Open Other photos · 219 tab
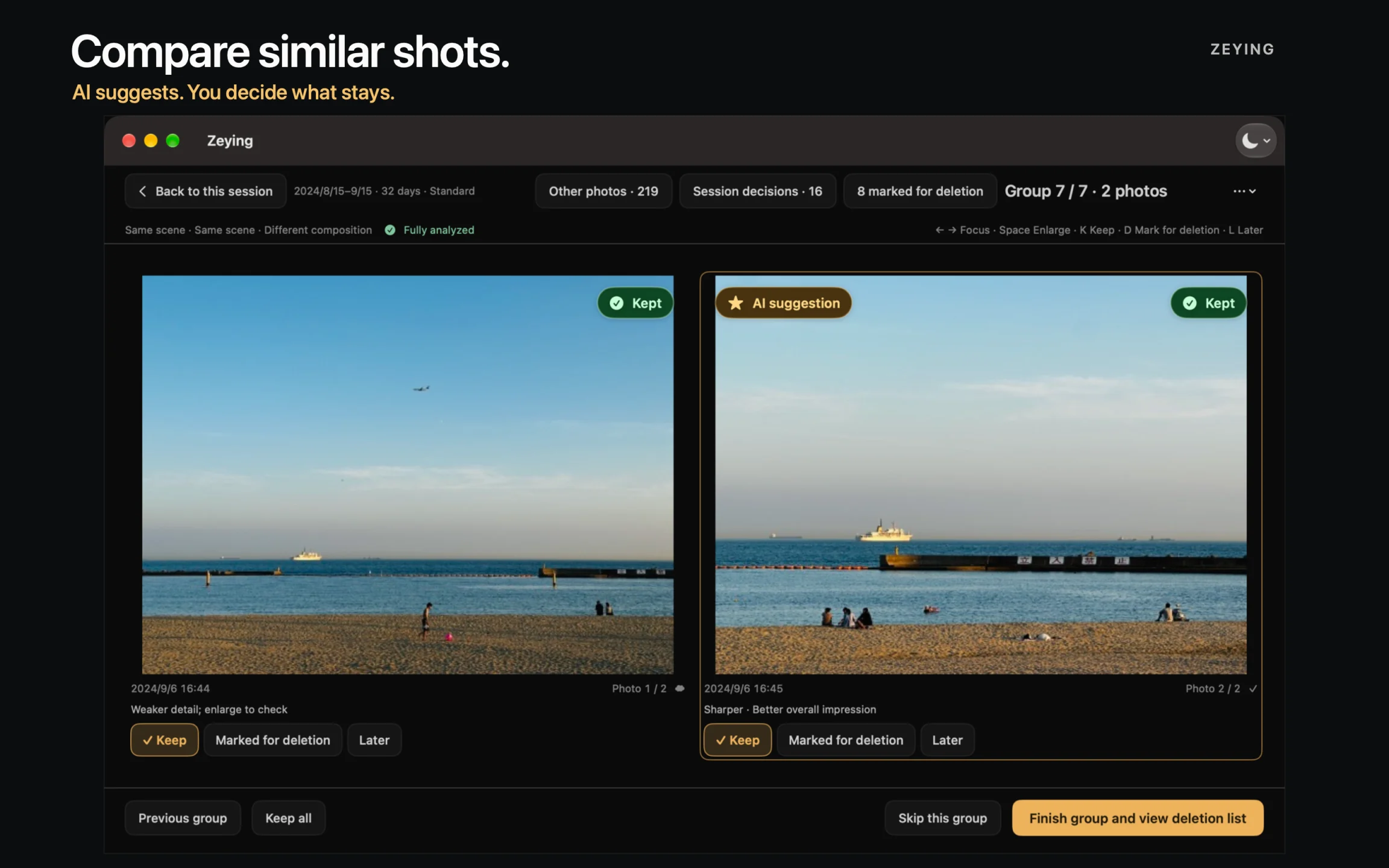 coord(603,191)
